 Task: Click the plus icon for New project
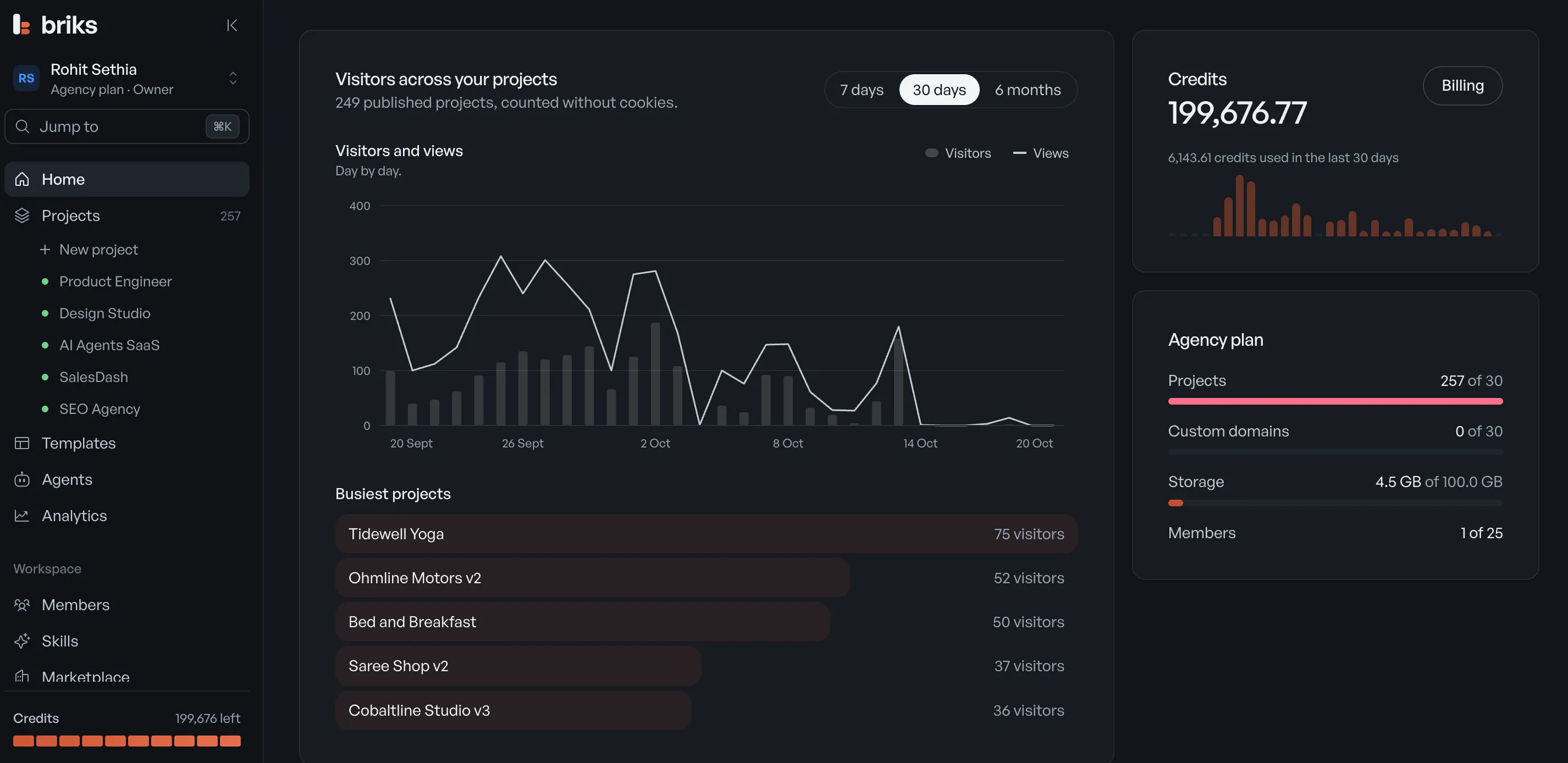coord(45,250)
